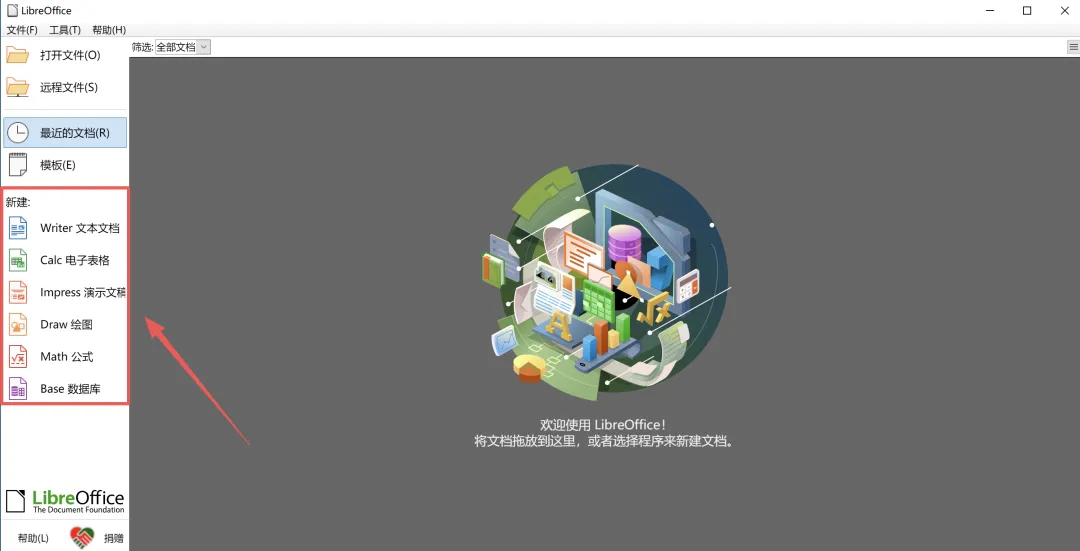Click the Writer document icon
The width and height of the screenshot is (1080, 551).
(x=18, y=228)
